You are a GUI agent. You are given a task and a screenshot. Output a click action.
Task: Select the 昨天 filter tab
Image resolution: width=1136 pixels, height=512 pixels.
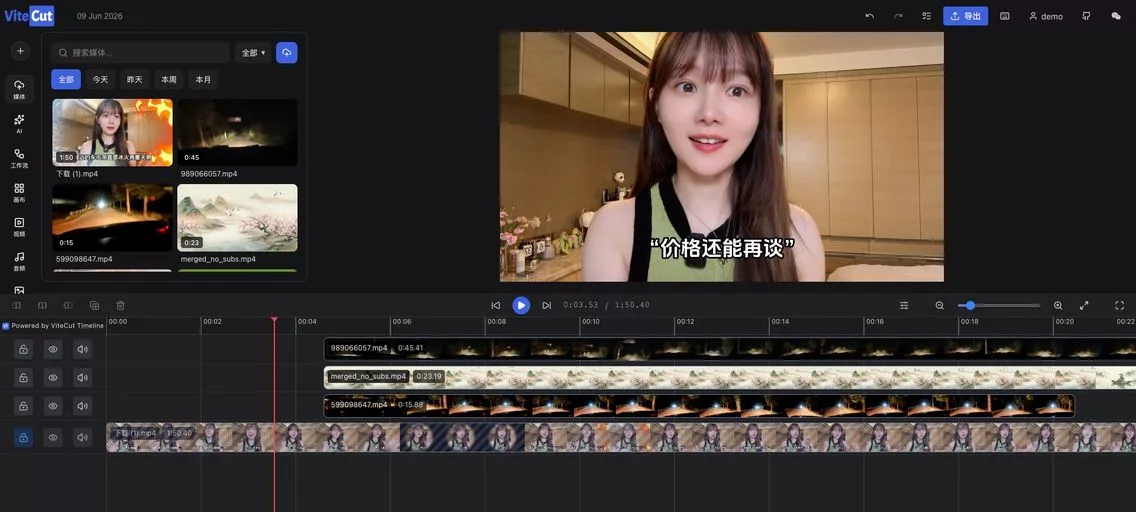[x=135, y=80]
